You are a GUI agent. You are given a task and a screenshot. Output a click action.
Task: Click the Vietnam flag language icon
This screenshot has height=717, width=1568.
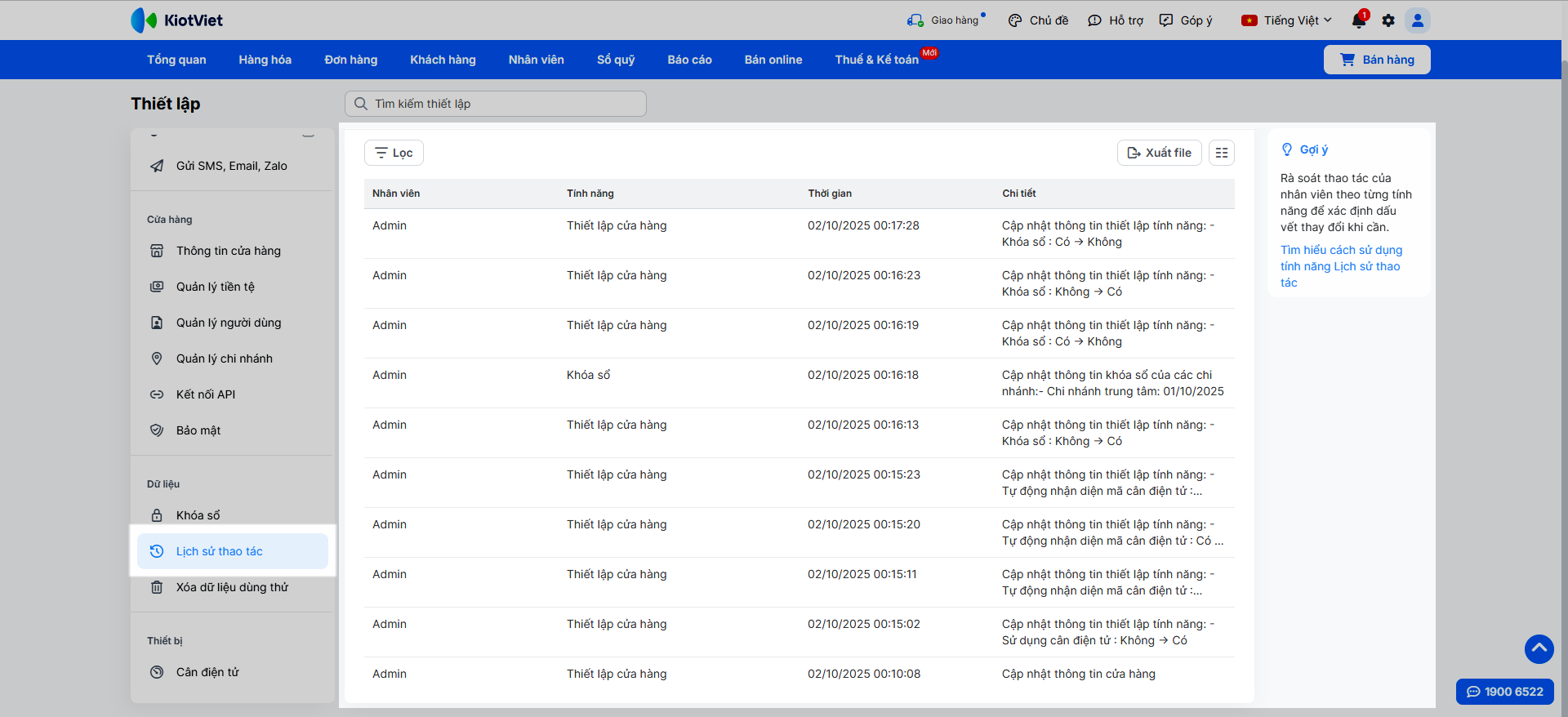tap(1249, 20)
